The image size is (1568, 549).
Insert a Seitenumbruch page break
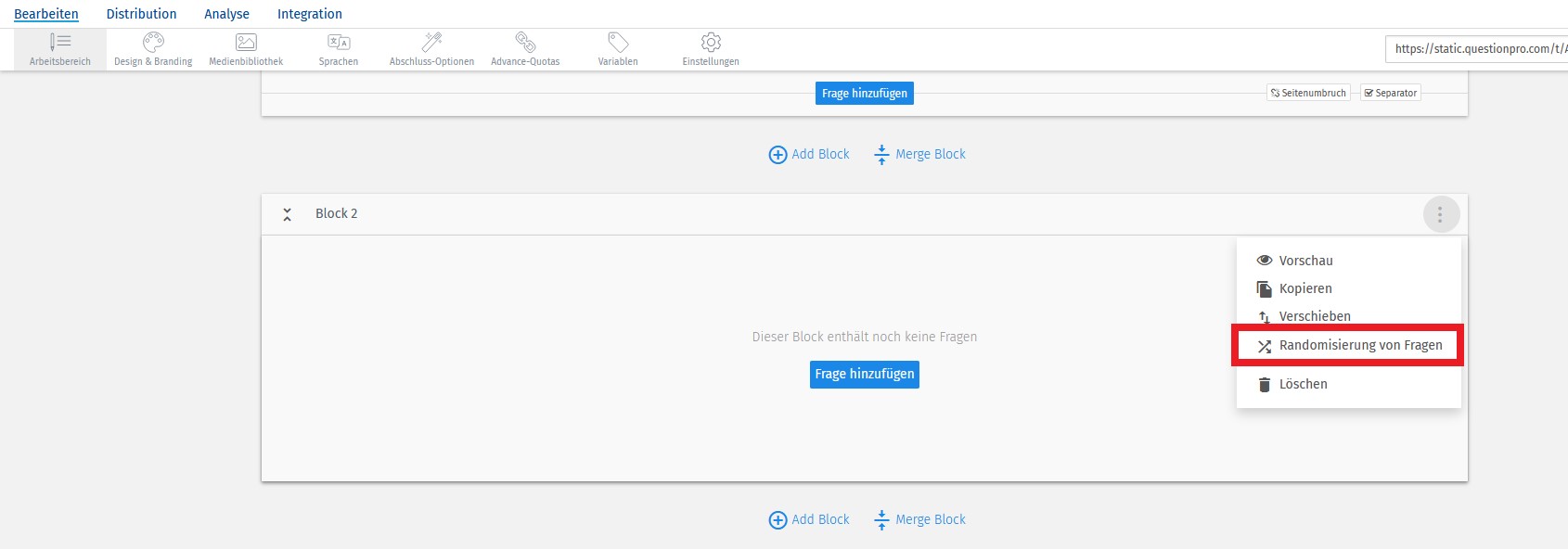(1308, 93)
